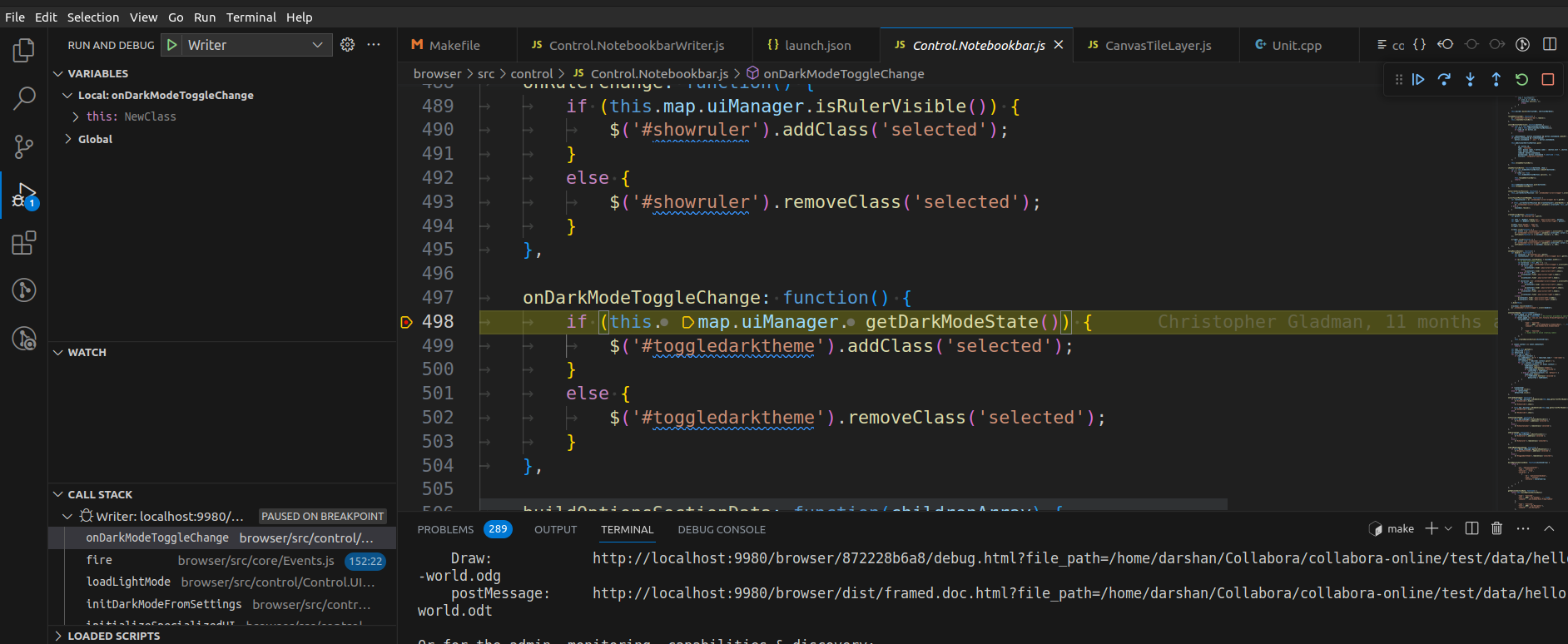Open the Go menu
This screenshot has width=1568, height=644.
pos(176,17)
